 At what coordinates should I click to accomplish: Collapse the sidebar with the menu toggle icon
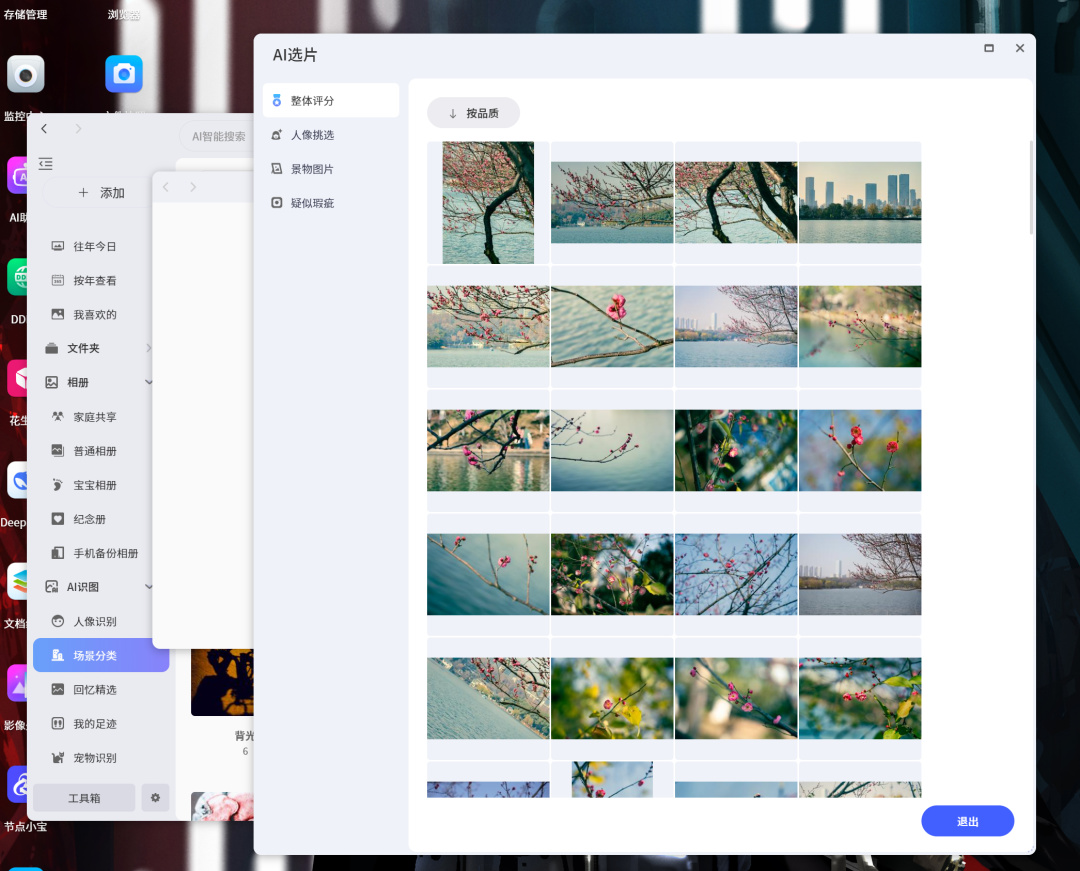coord(45,163)
